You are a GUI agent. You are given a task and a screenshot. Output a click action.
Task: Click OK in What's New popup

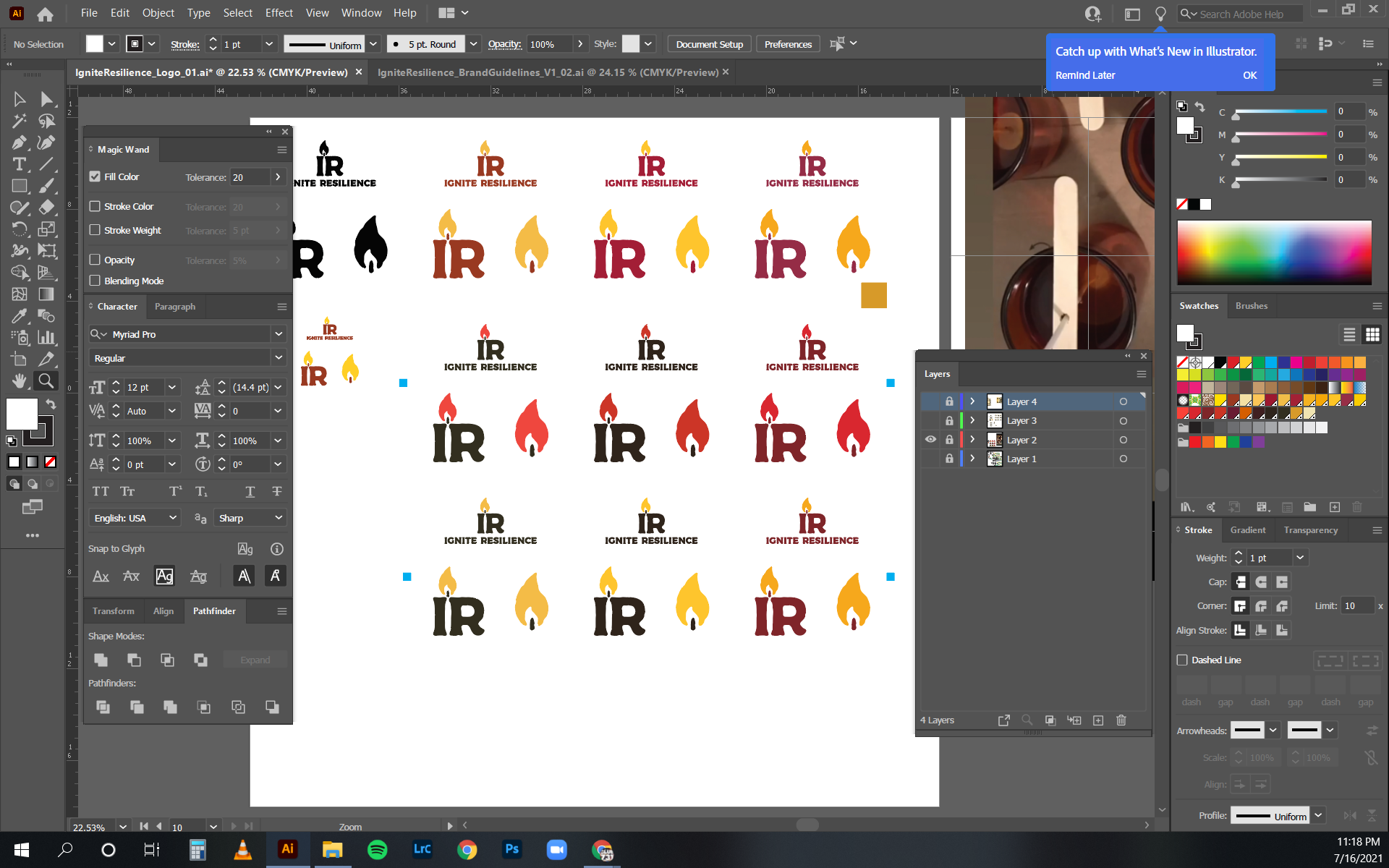[1249, 75]
